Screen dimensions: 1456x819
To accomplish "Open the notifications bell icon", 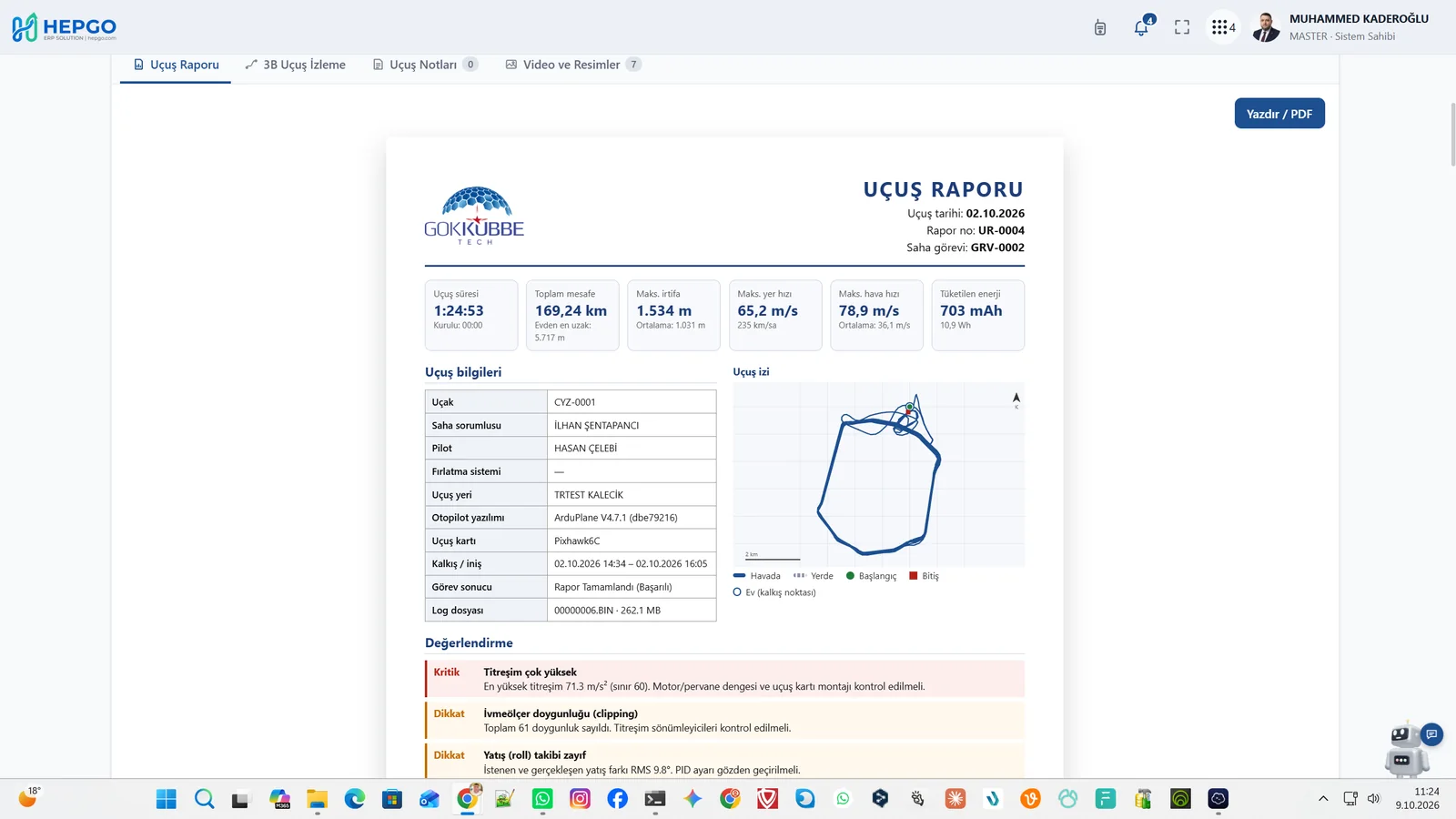I will [1141, 27].
